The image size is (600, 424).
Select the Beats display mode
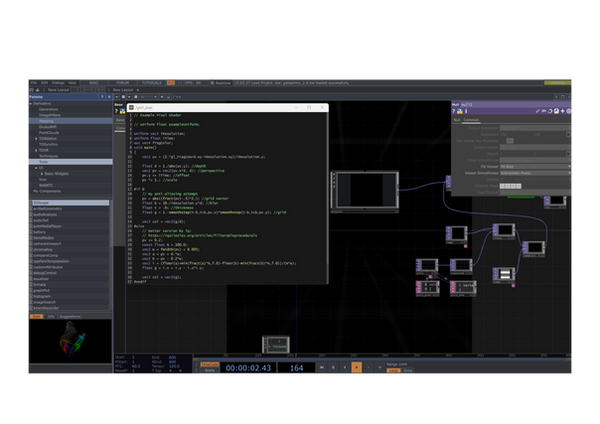pos(210,370)
